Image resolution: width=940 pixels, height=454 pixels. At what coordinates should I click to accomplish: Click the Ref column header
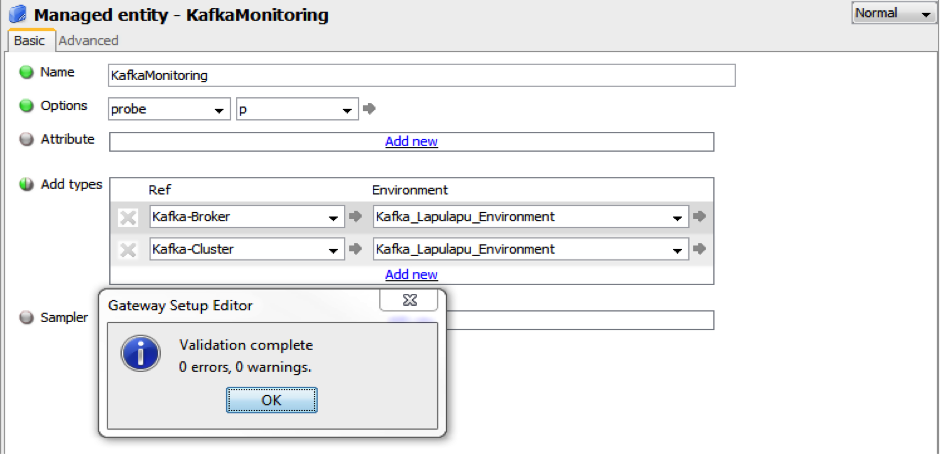(x=159, y=190)
